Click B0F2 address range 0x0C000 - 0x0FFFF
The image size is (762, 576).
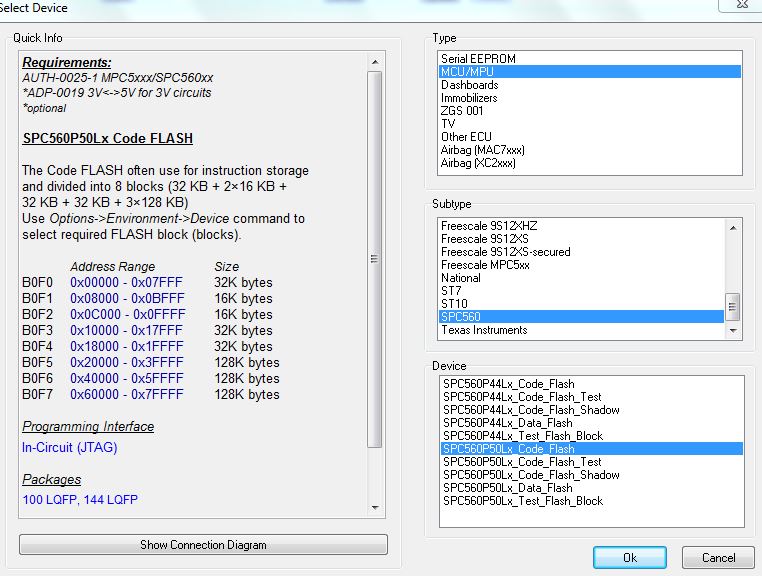(128, 314)
